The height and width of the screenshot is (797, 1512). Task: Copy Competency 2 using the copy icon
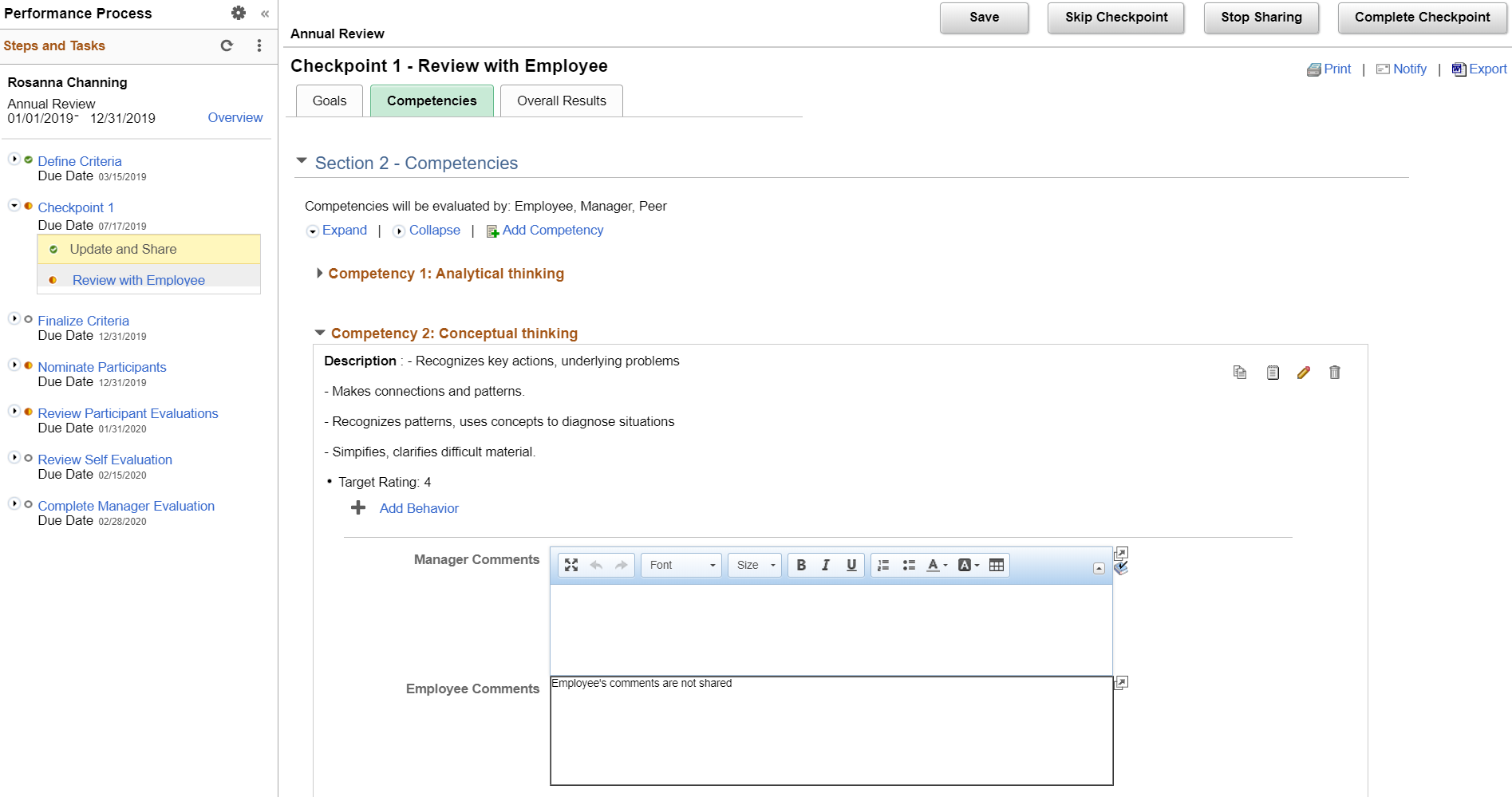click(x=1240, y=373)
